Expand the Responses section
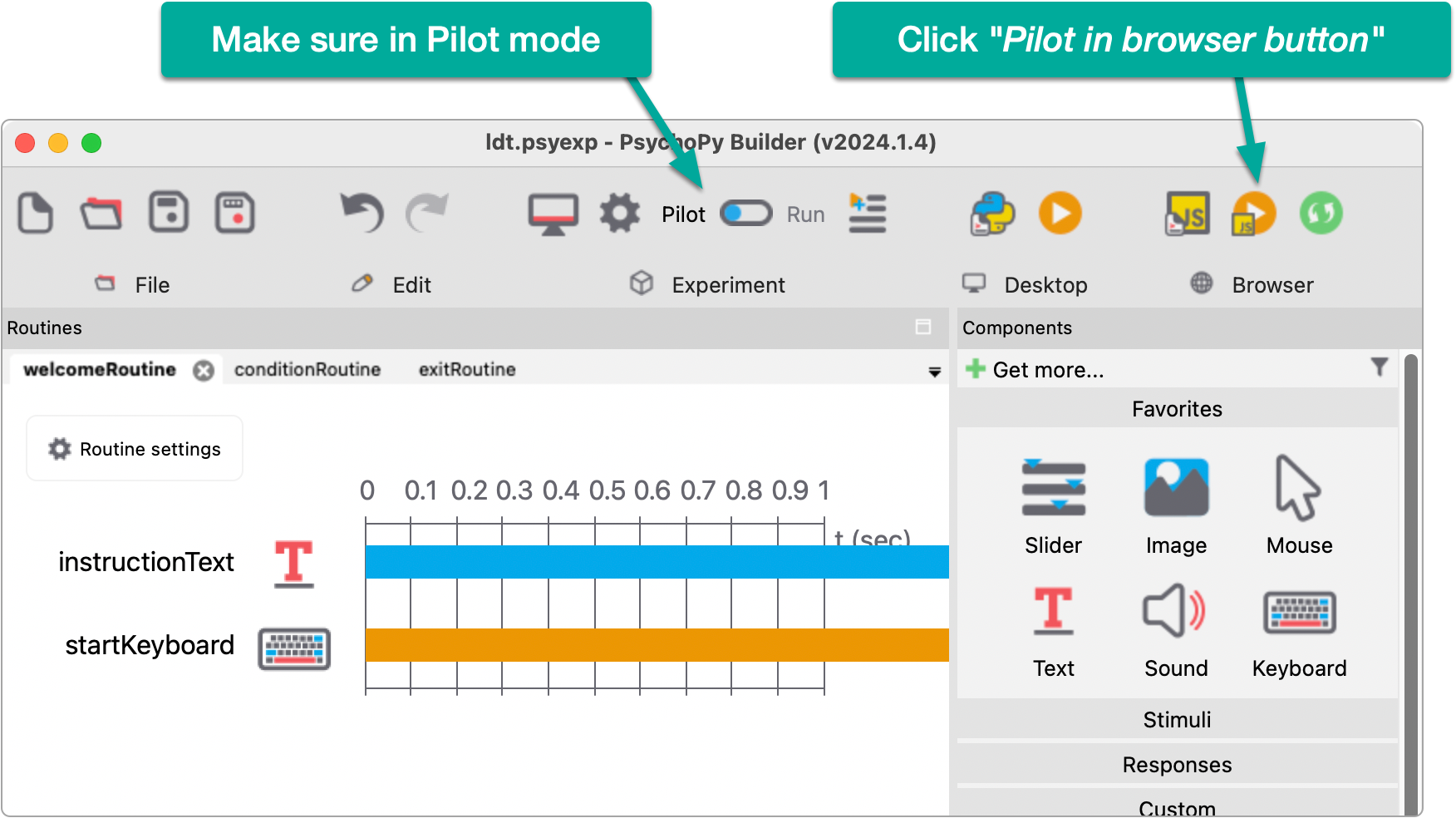This screenshot has height=818, width=1456. (x=1177, y=765)
